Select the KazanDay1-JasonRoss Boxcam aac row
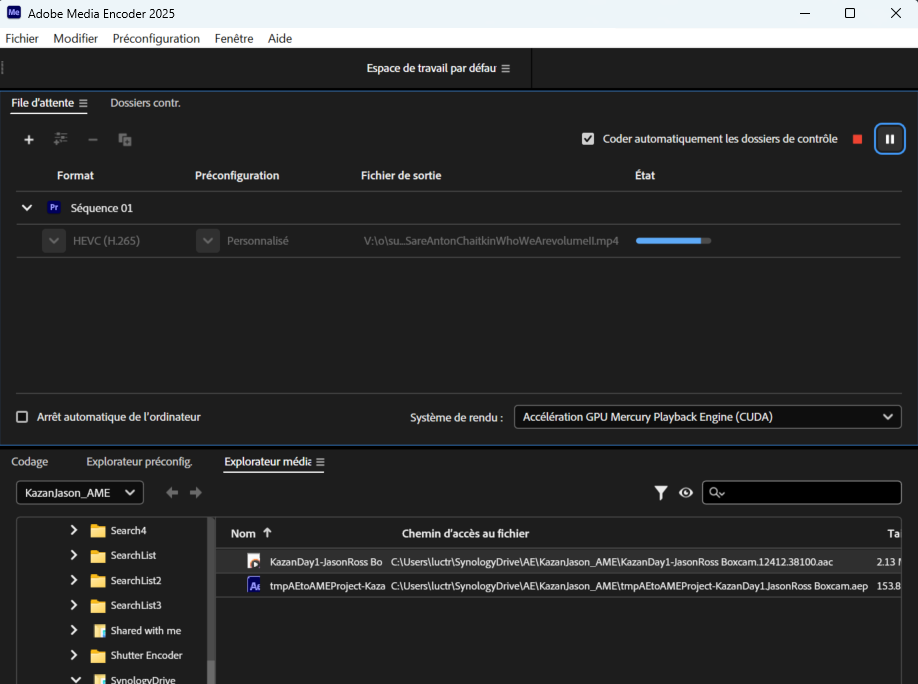The image size is (918, 684). 559,562
